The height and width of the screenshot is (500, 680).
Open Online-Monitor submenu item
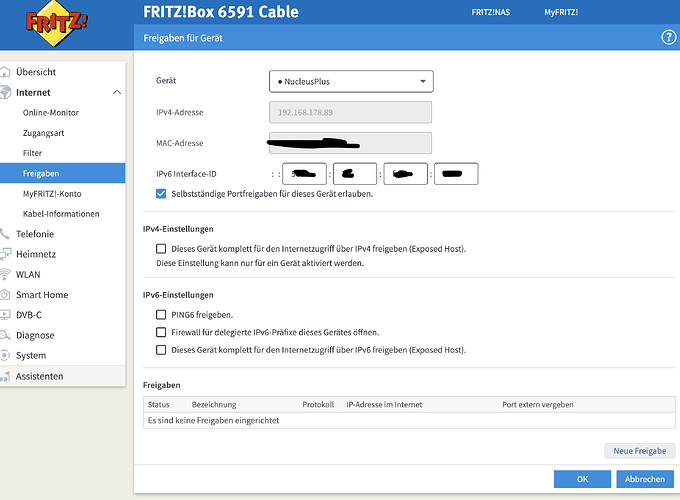coord(51,113)
